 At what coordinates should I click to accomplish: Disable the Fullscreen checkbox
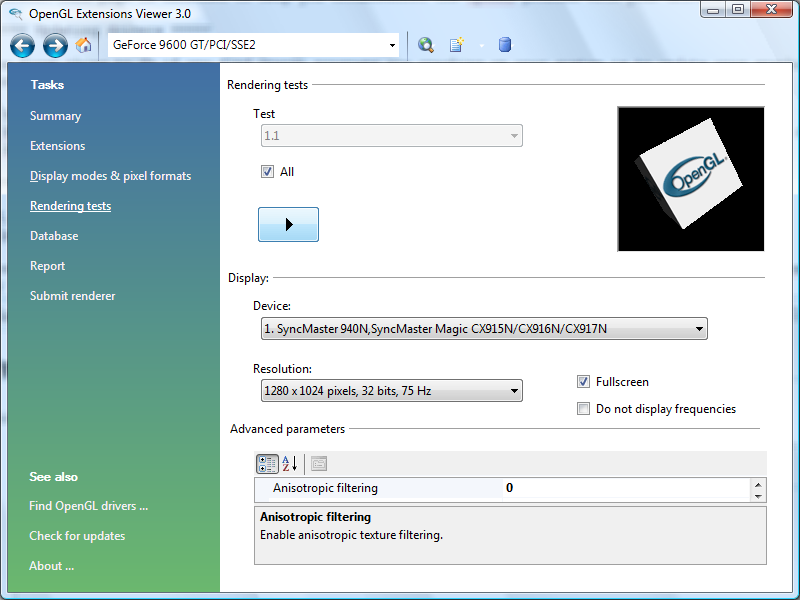tap(584, 382)
